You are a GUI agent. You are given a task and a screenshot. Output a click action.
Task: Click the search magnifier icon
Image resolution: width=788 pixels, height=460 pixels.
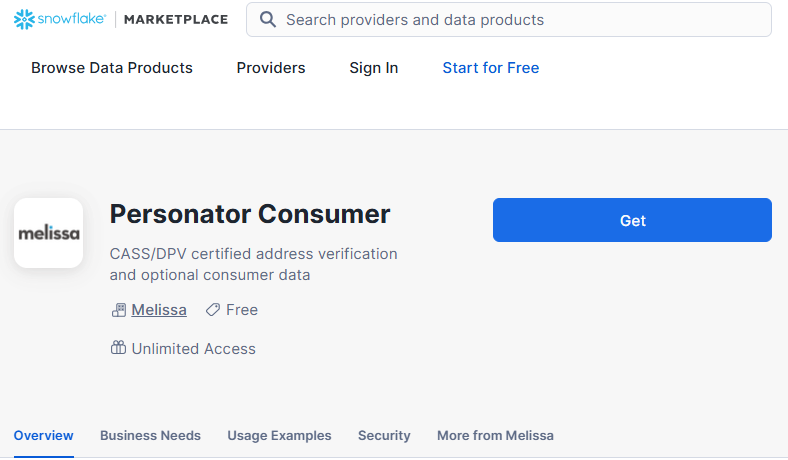point(267,20)
